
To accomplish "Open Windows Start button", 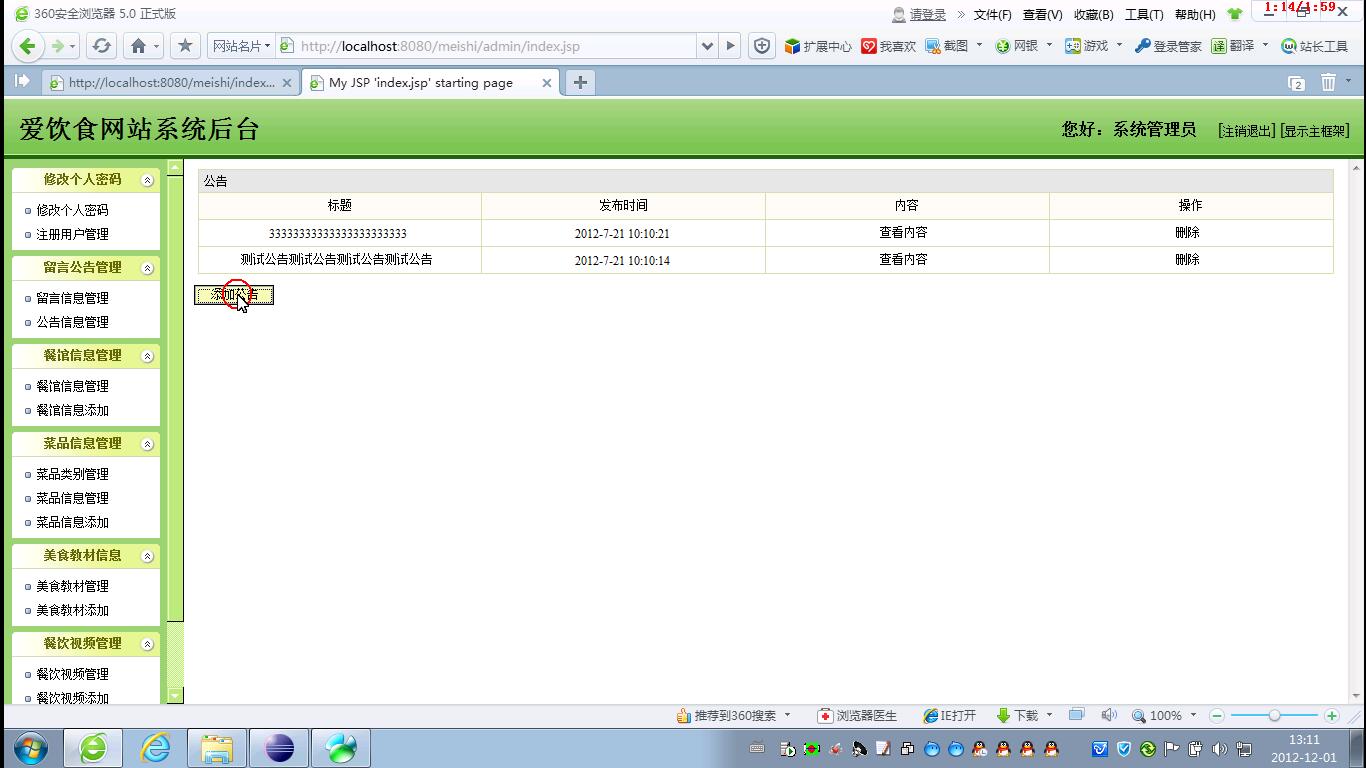I will click(30, 748).
